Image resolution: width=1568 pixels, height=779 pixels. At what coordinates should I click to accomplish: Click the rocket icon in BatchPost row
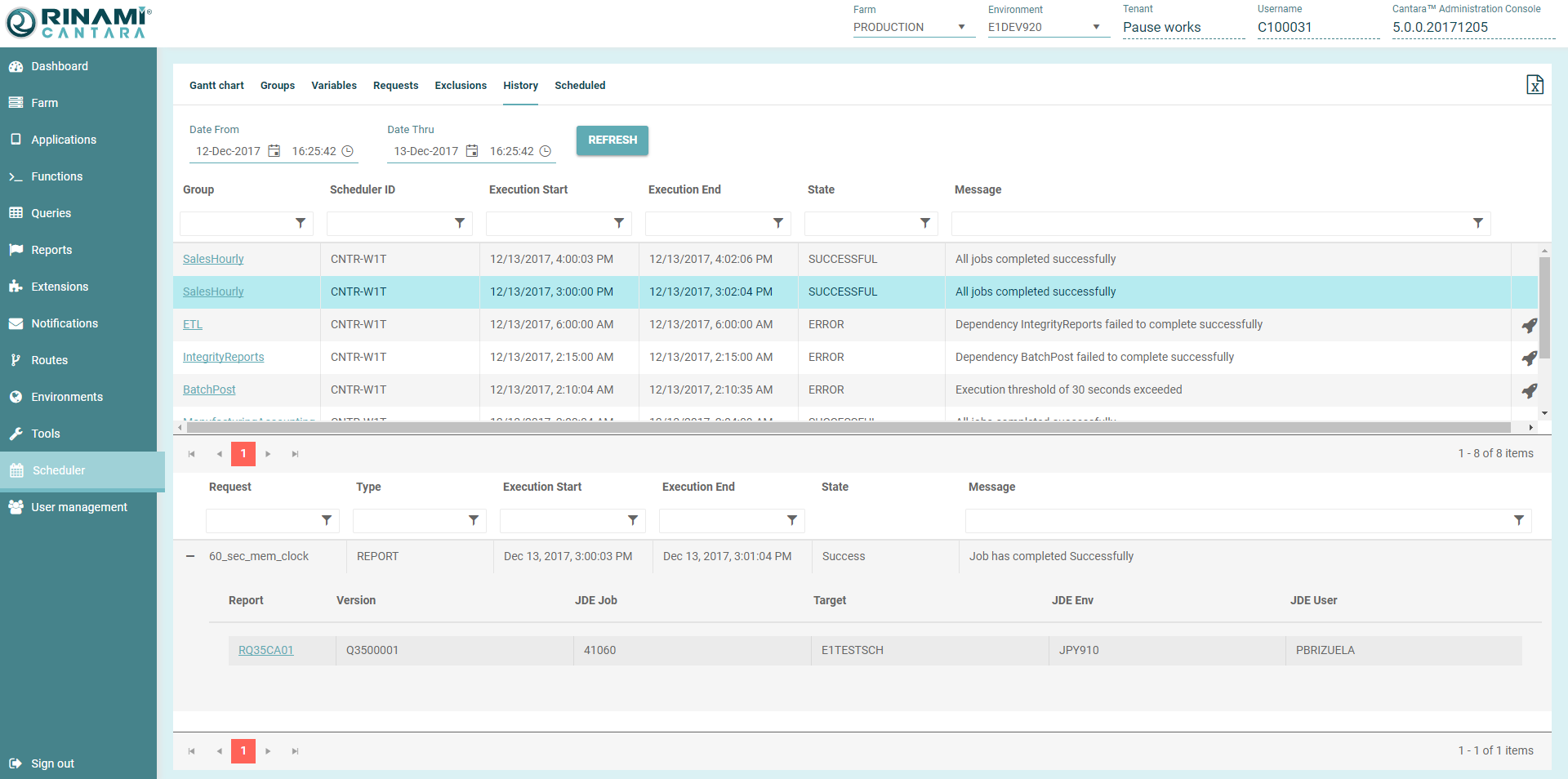[1529, 390]
